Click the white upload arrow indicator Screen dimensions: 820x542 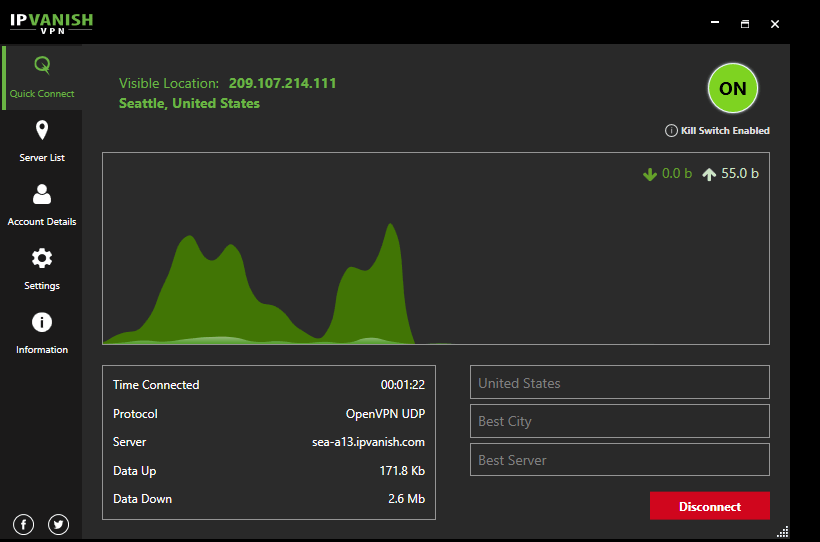pyautogui.click(x=709, y=174)
